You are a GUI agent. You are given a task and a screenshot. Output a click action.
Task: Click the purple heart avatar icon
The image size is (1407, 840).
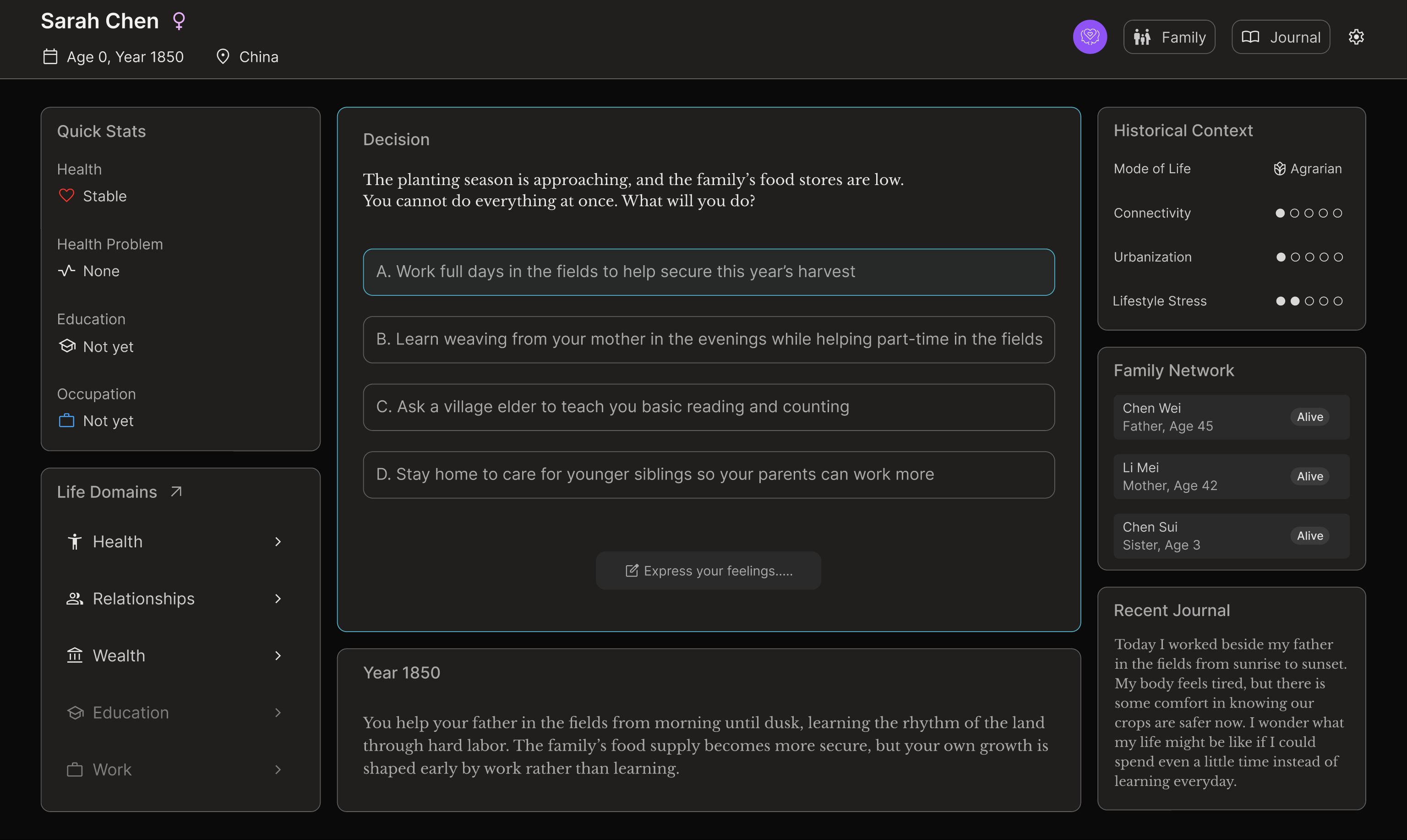coord(1090,37)
